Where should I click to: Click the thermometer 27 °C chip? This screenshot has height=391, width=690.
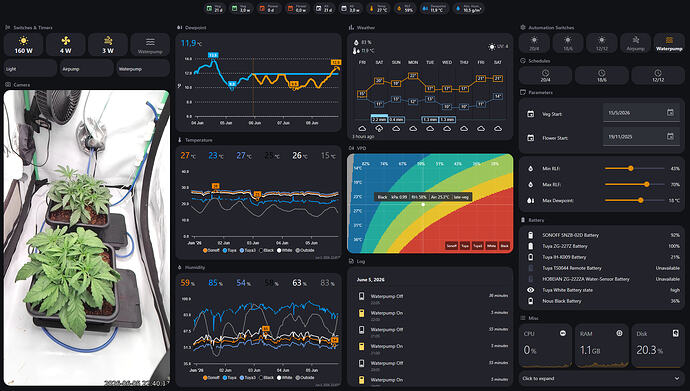point(378,8)
